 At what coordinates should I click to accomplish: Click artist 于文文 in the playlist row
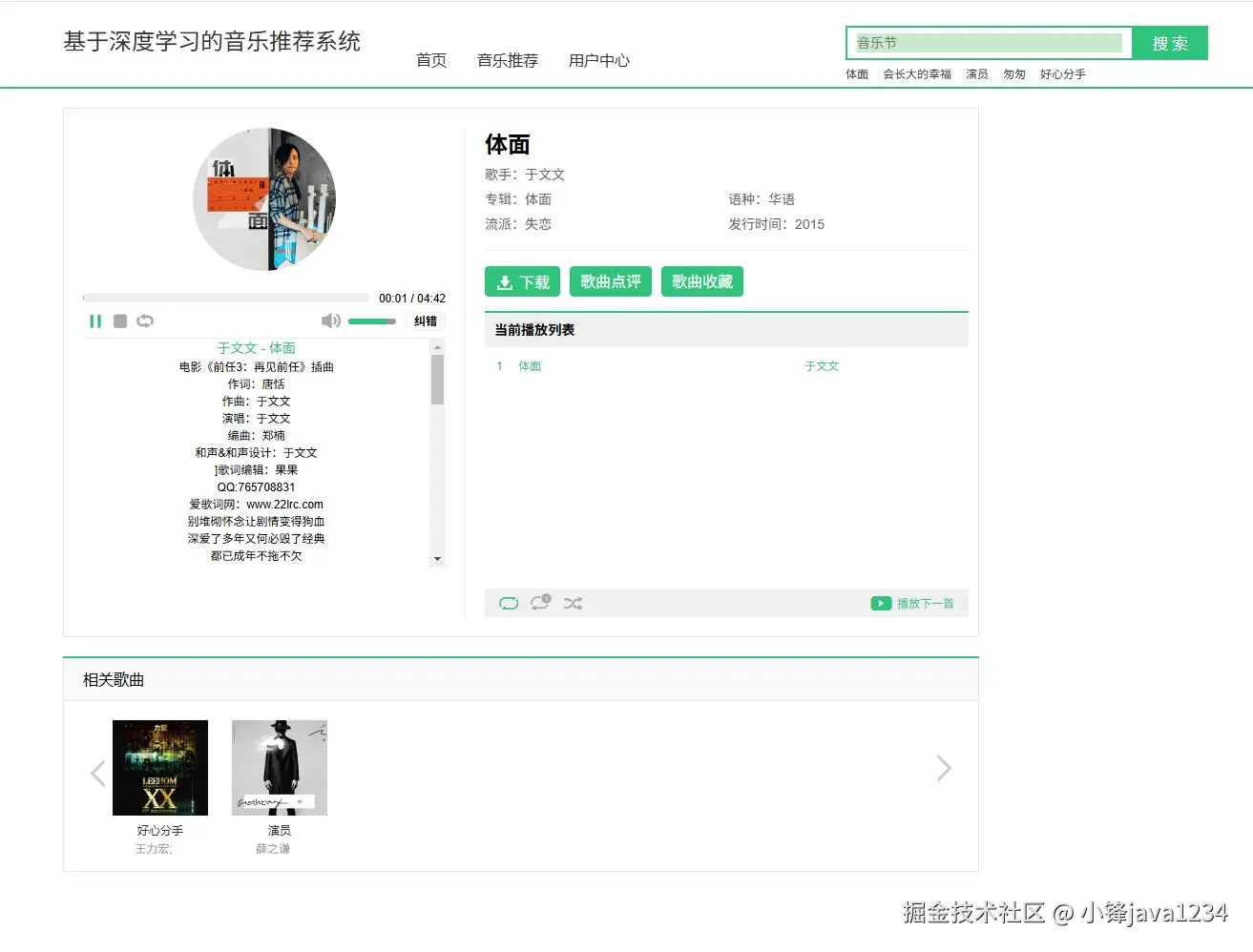pos(822,366)
